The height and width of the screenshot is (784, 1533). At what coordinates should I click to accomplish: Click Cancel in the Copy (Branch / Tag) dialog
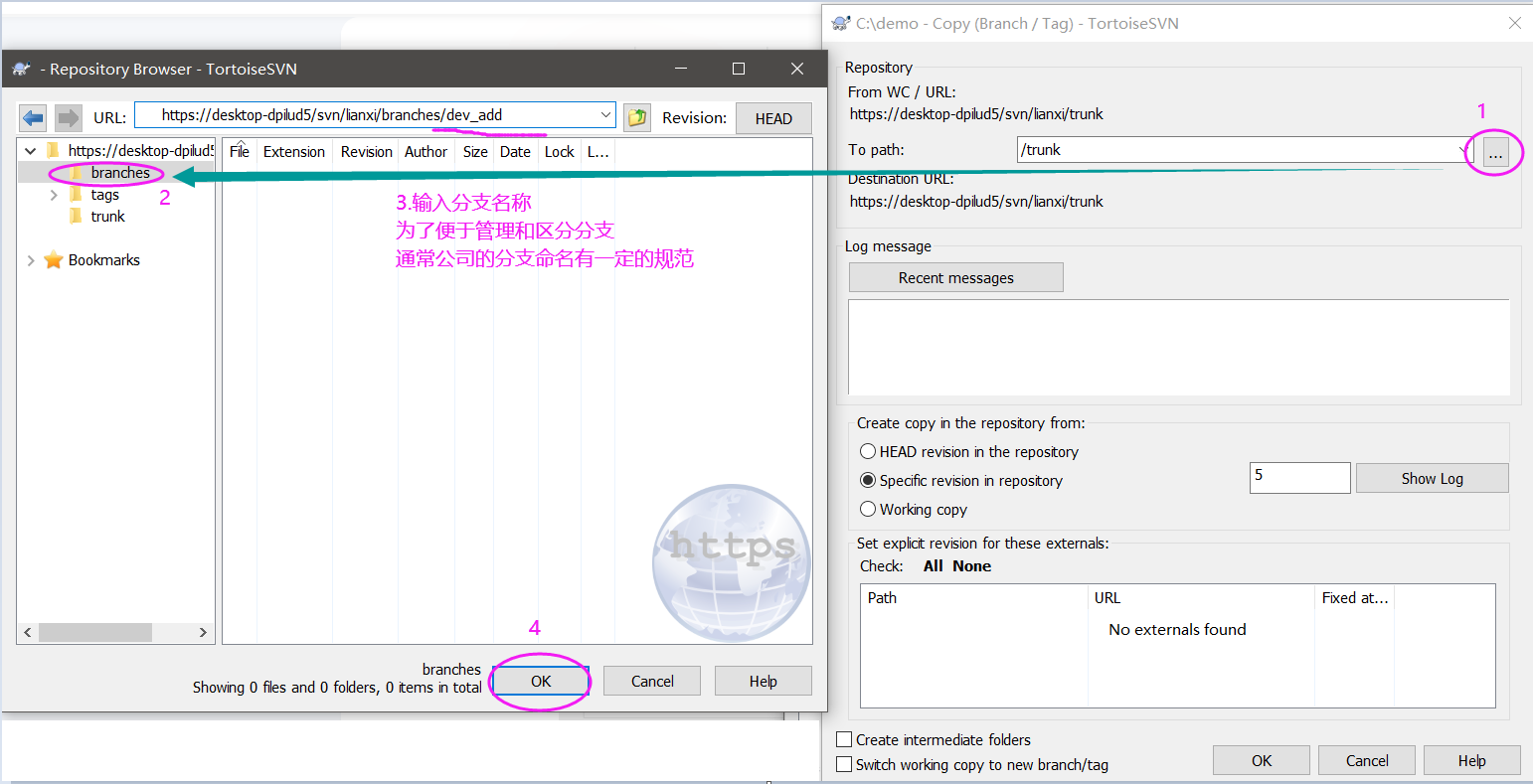[1367, 760]
